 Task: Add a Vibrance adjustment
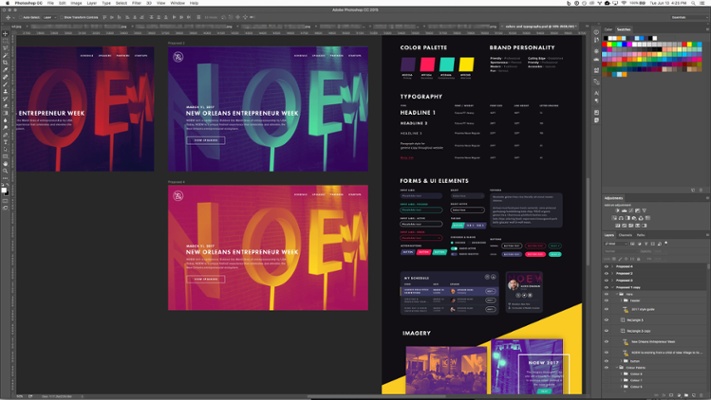(x=644, y=211)
